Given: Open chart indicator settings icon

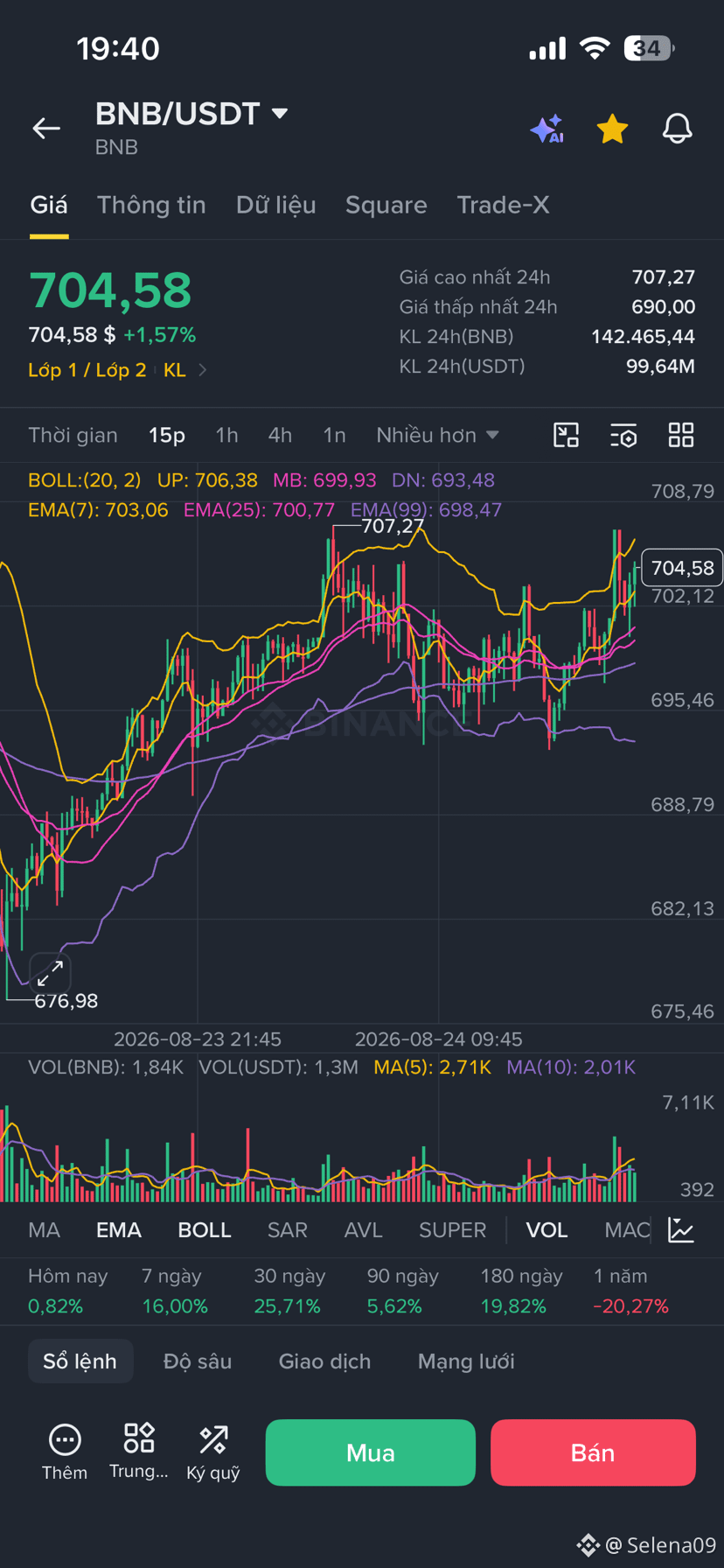Looking at the screenshot, I should tap(623, 435).
